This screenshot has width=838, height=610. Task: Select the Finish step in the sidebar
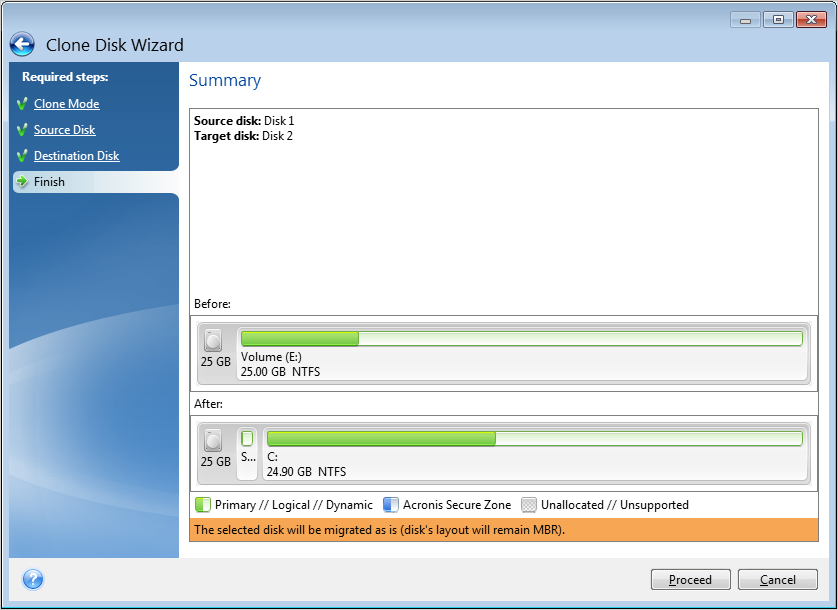click(48, 182)
